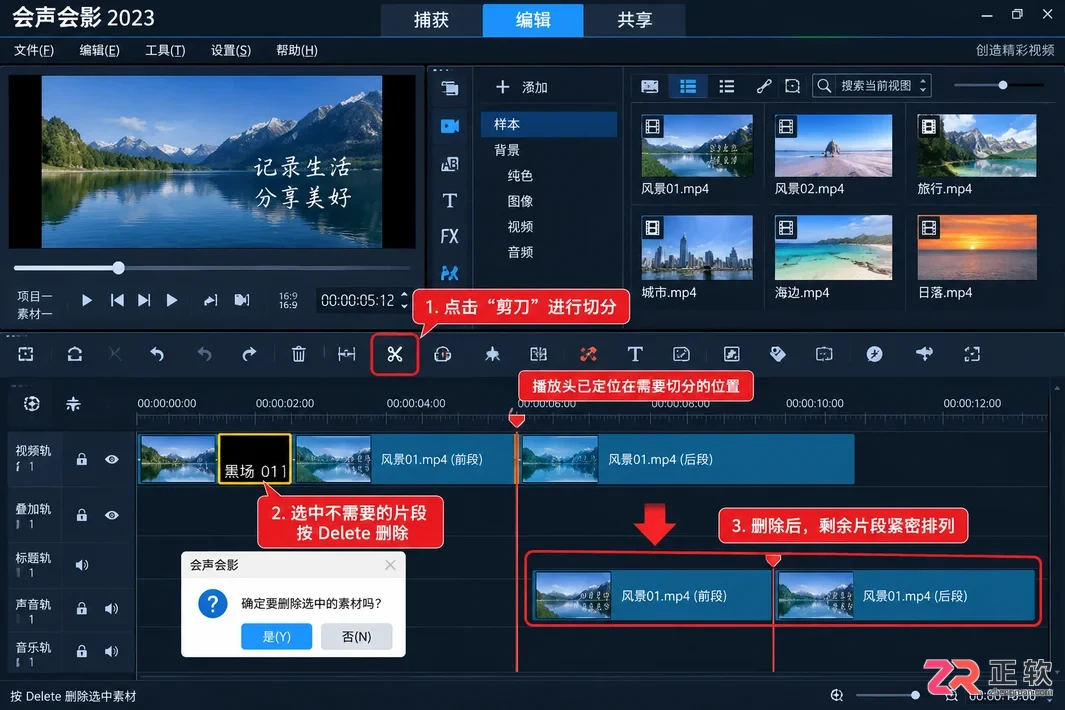Click 是(Y) in delete confirmation dialog
Screen dimensions: 1065x710
(276, 637)
